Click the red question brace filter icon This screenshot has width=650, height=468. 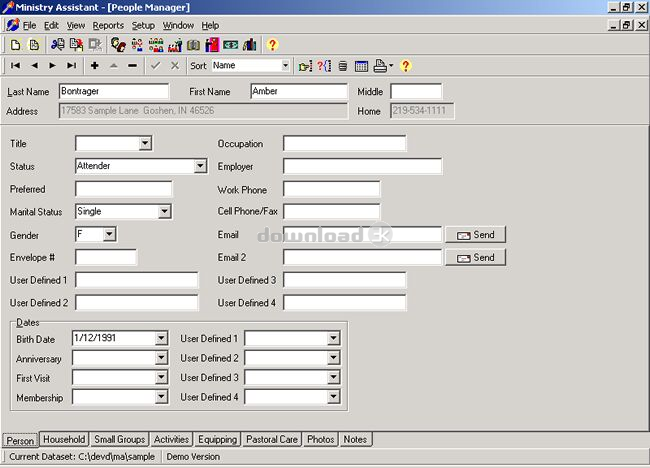point(324,66)
